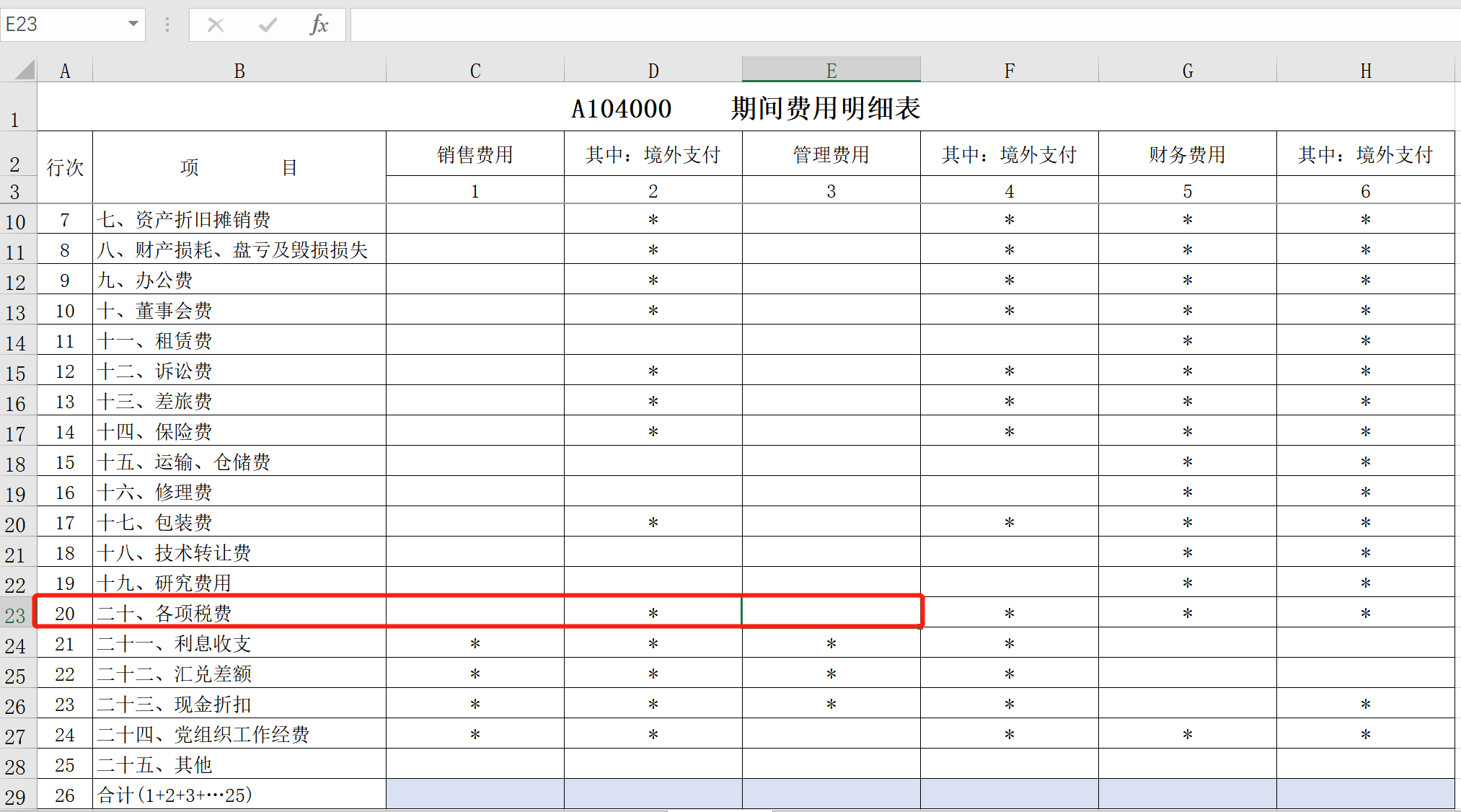1461x812 pixels.
Task: Select column B header
Action: tap(239, 71)
